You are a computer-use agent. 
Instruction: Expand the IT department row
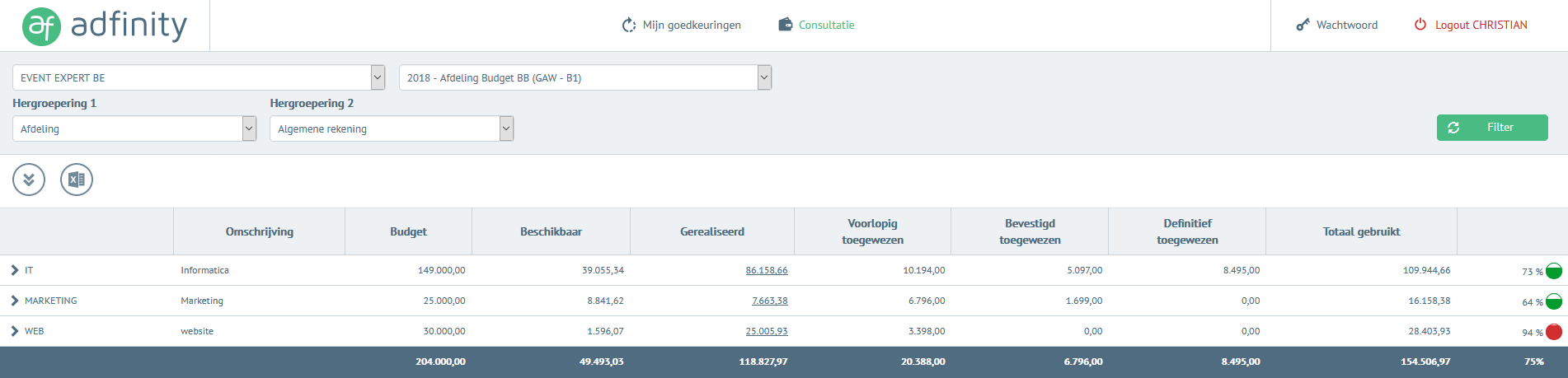[15, 270]
